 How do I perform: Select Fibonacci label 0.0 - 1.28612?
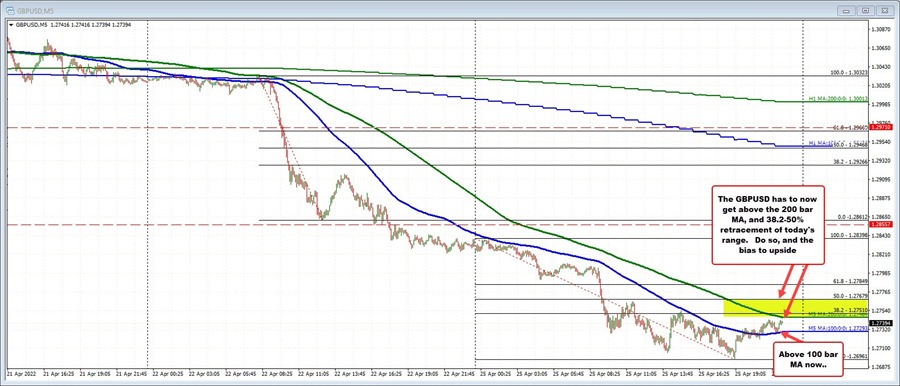pos(851,218)
